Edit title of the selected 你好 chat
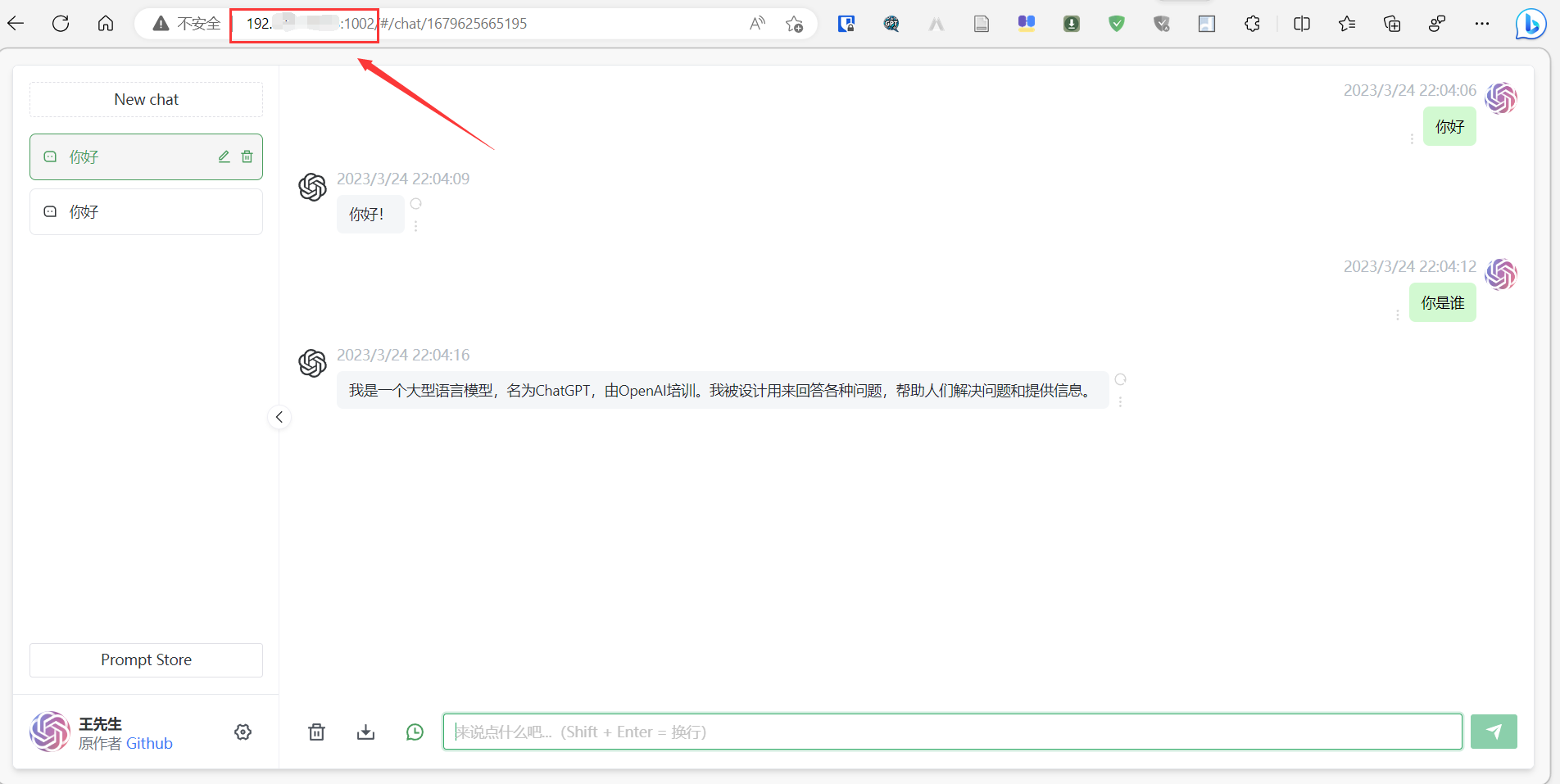Image resolution: width=1560 pixels, height=784 pixels. click(224, 156)
